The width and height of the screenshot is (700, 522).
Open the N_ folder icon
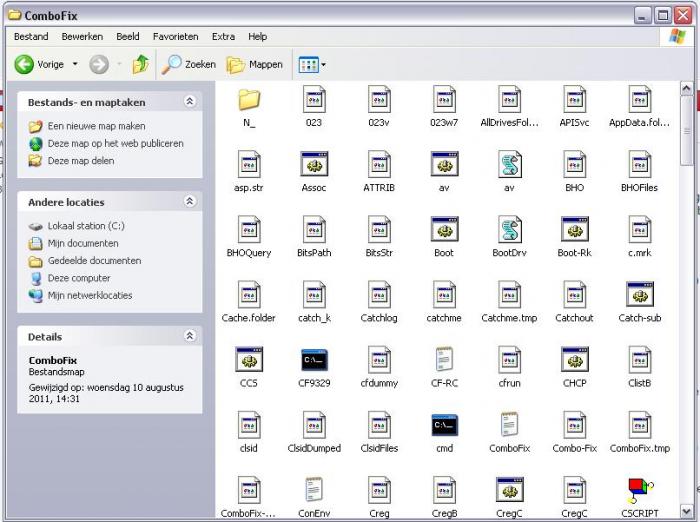(249, 99)
